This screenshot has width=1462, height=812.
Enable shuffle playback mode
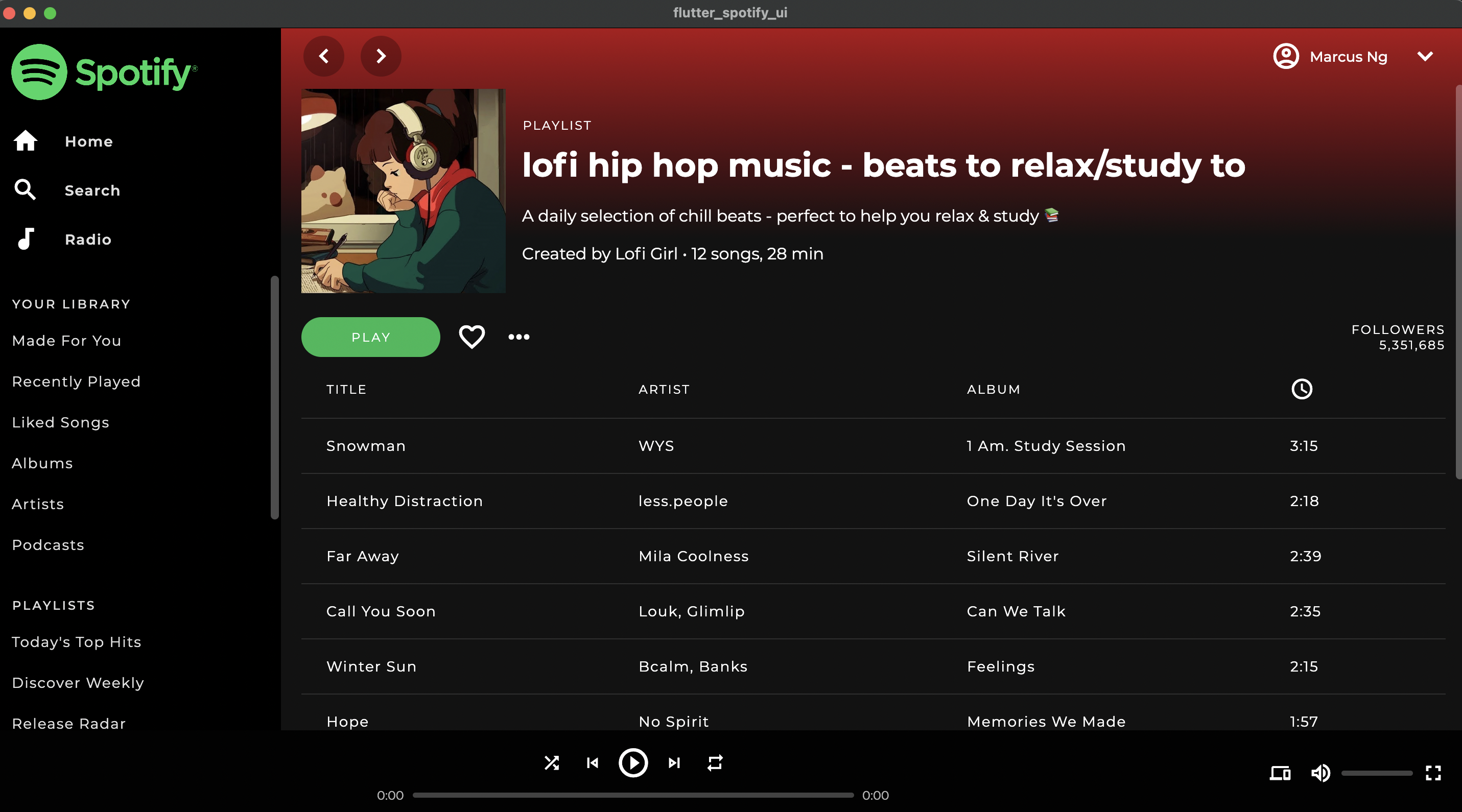click(552, 762)
